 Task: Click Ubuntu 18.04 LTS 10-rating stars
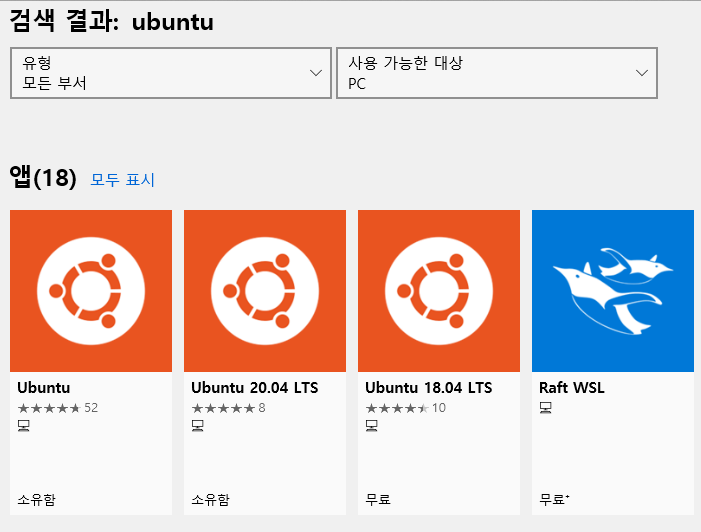[x=397, y=408]
